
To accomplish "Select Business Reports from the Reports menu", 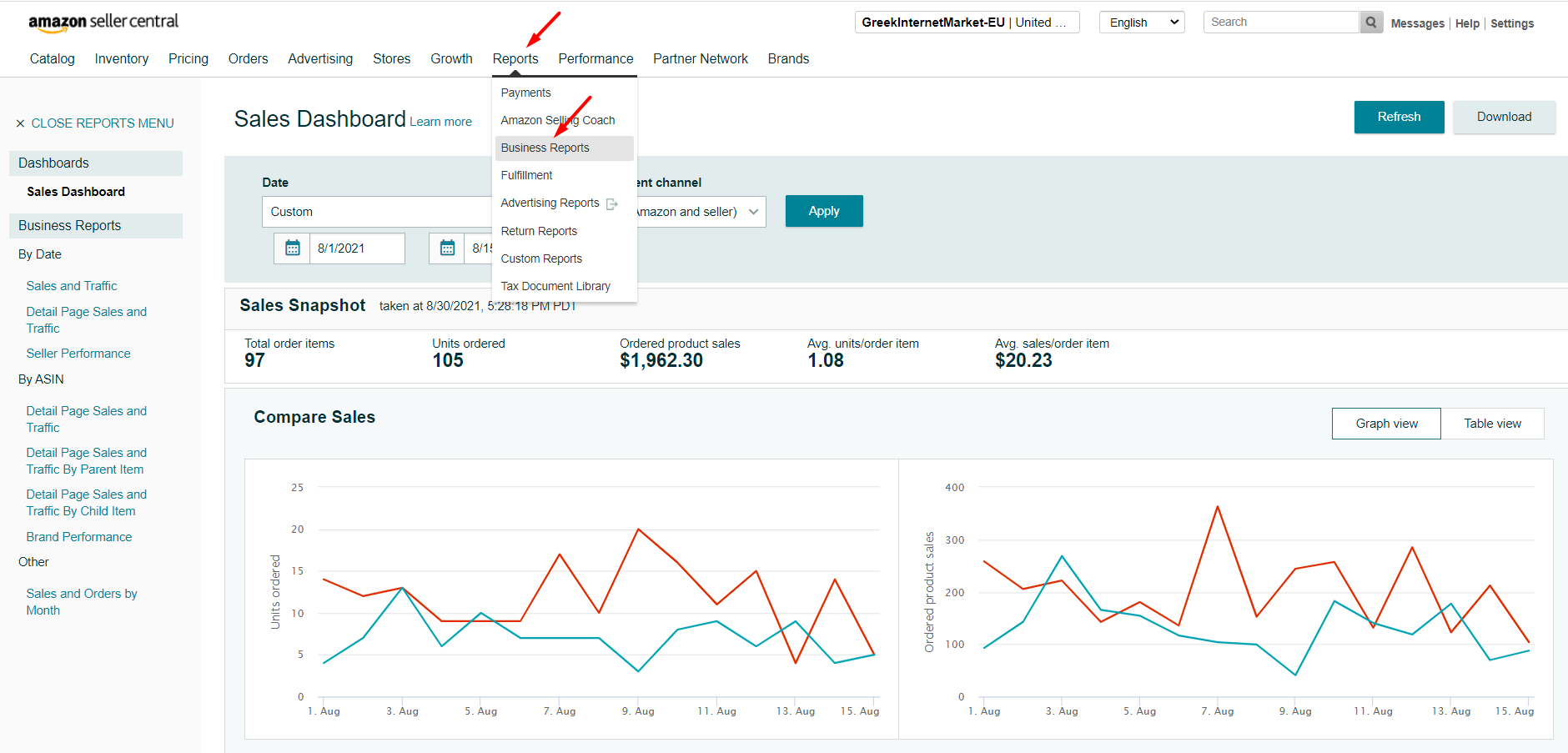I will coord(545,148).
